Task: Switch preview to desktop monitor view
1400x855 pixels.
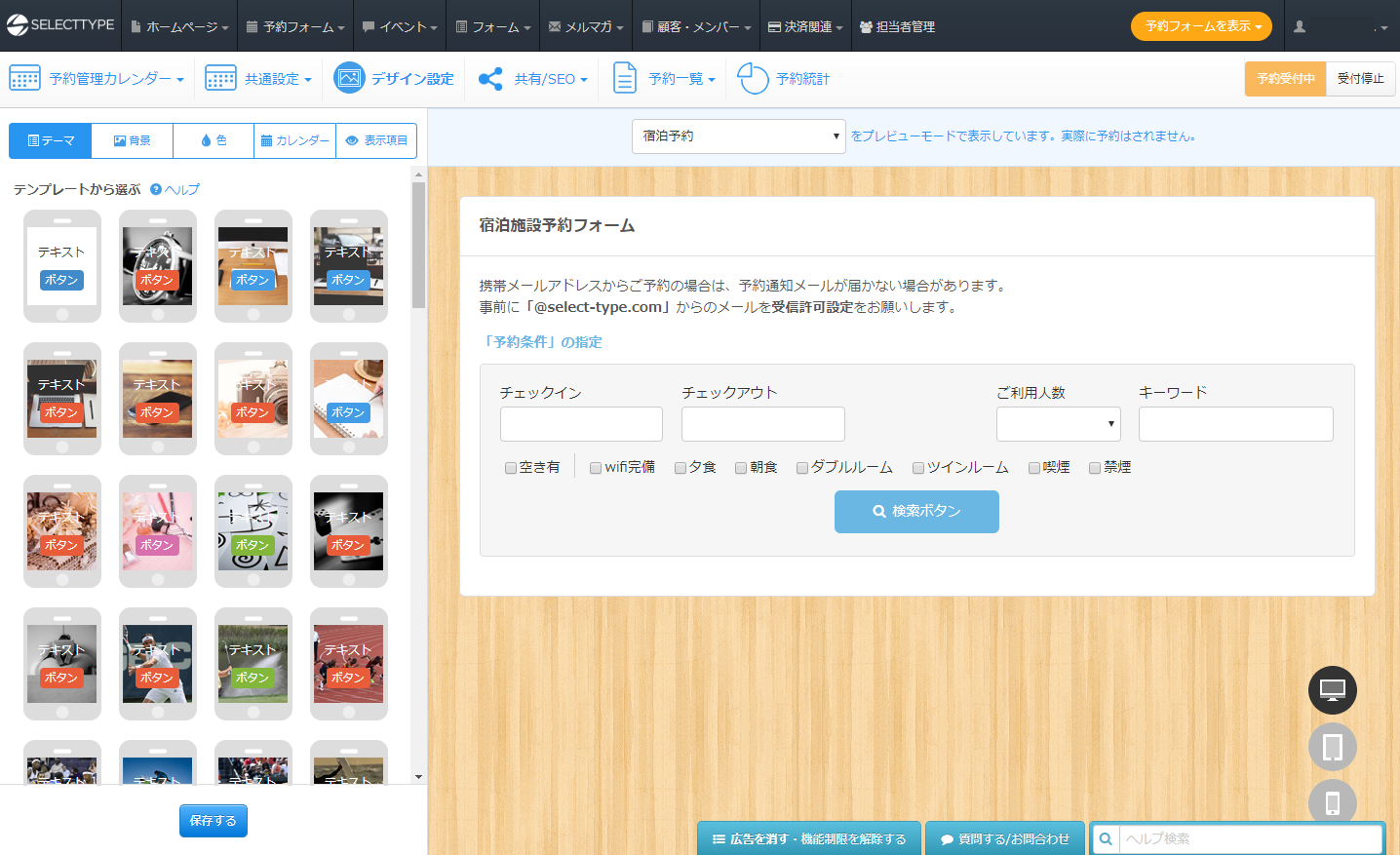Action: 1332,690
